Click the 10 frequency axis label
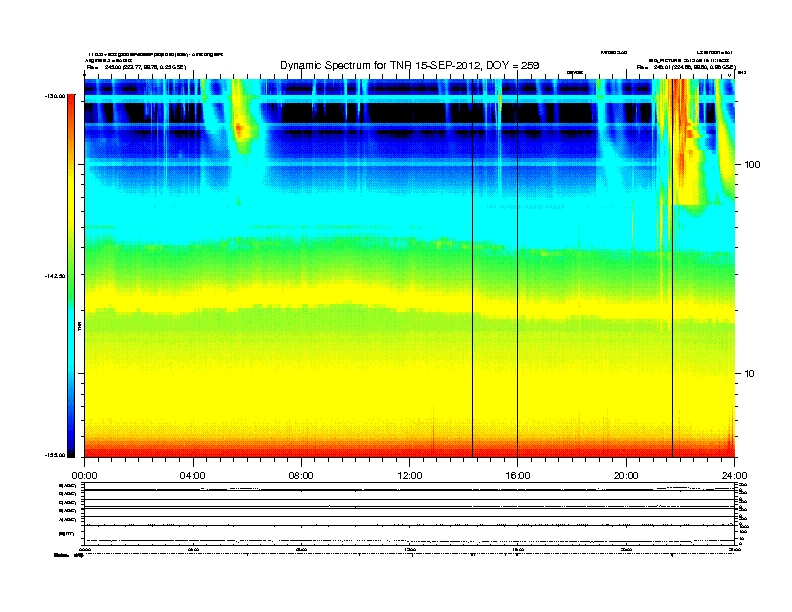The width and height of the screenshot is (792, 612). [x=750, y=374]
